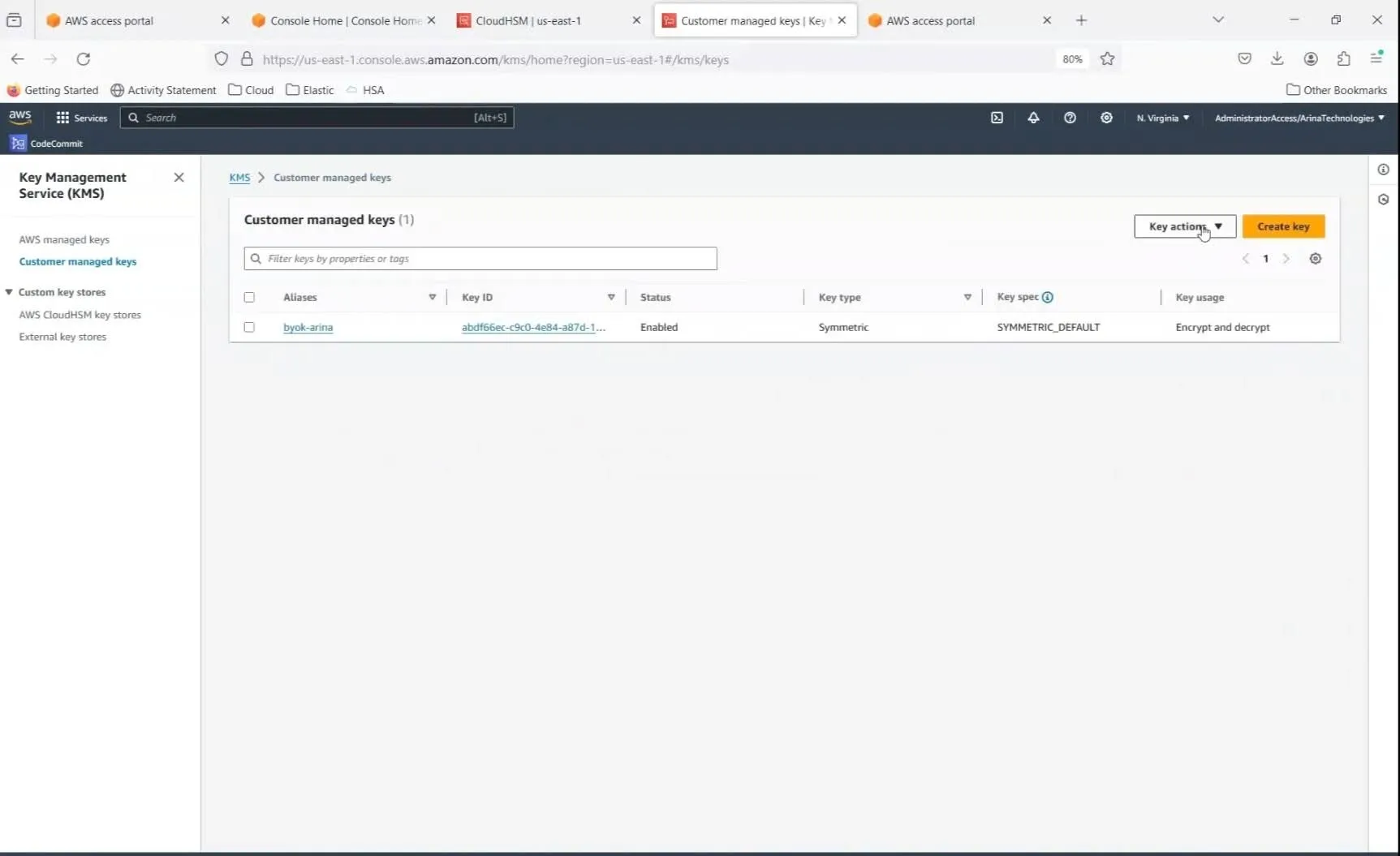
Task: Collapse the Custom key stores section
Action: tap(9, 292)
